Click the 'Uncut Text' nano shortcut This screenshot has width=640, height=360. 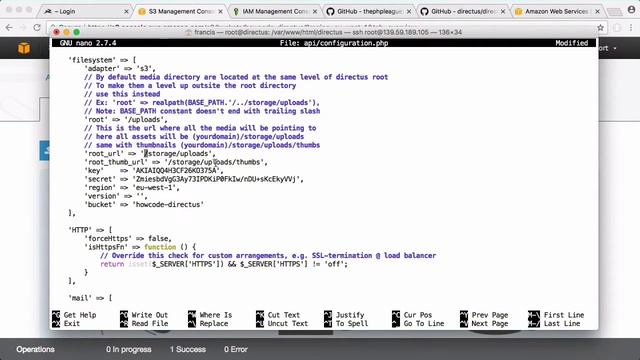(282, 324)
